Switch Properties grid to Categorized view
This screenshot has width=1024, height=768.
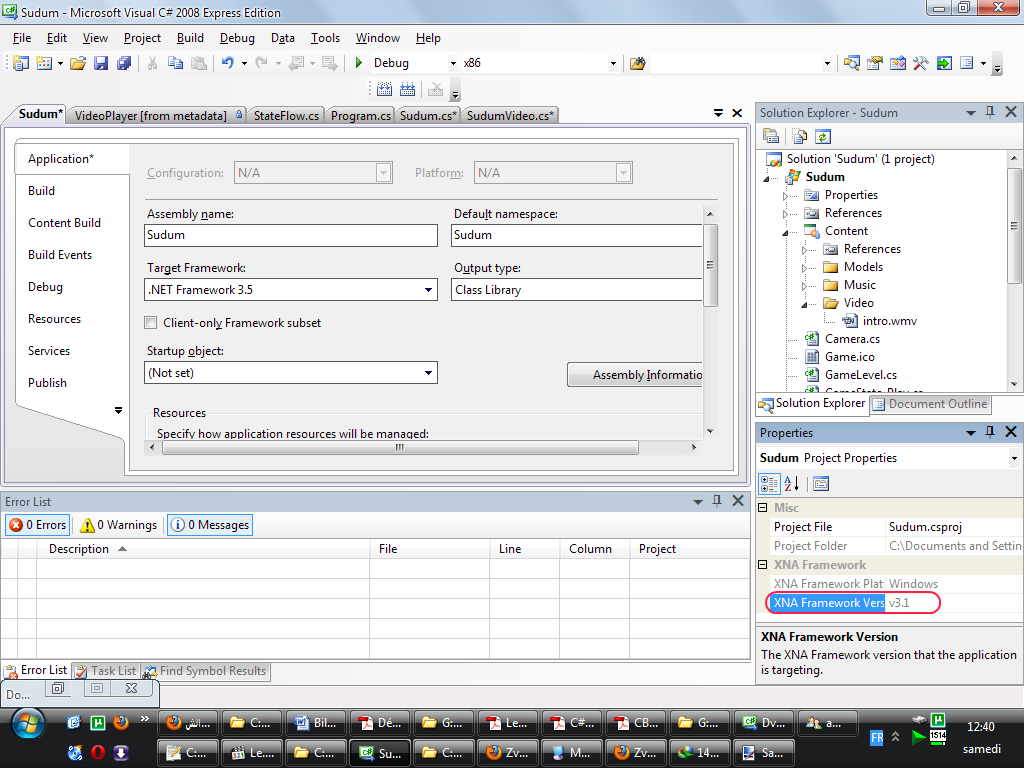pyautogui.click(x=769, y=484)
